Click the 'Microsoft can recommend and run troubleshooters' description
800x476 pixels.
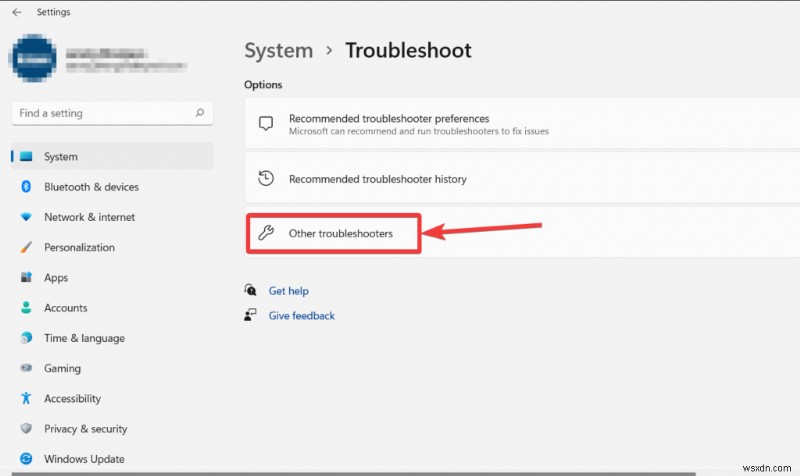point(419,131)
